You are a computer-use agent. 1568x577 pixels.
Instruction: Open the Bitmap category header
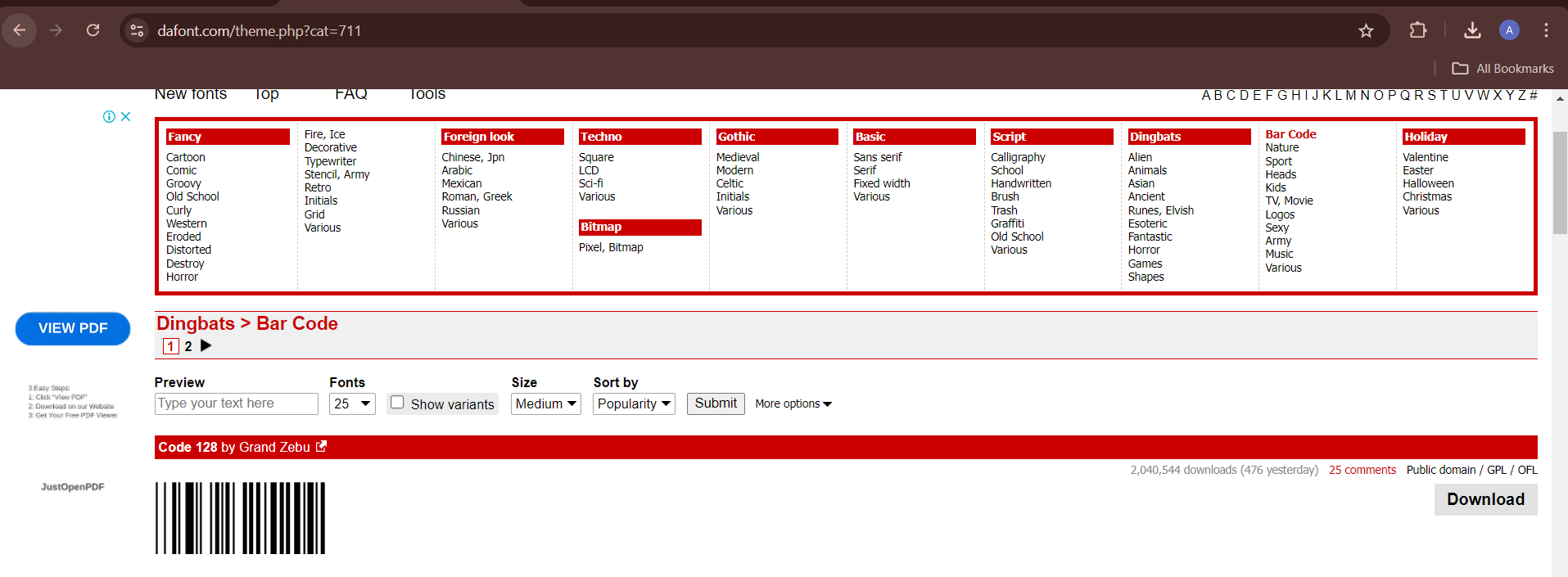[639, 227]
